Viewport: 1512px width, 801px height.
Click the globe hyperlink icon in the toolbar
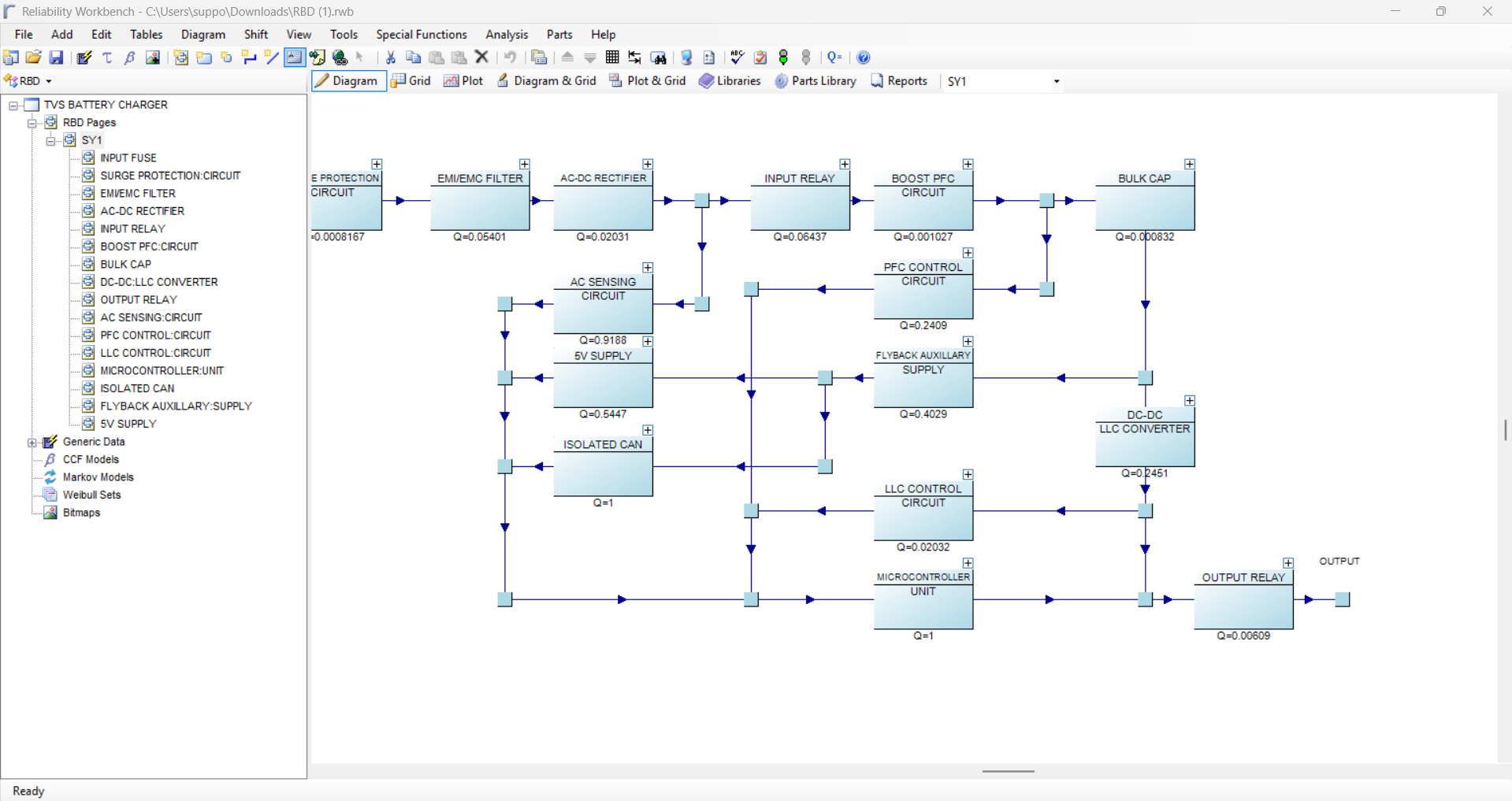point(340,57)
